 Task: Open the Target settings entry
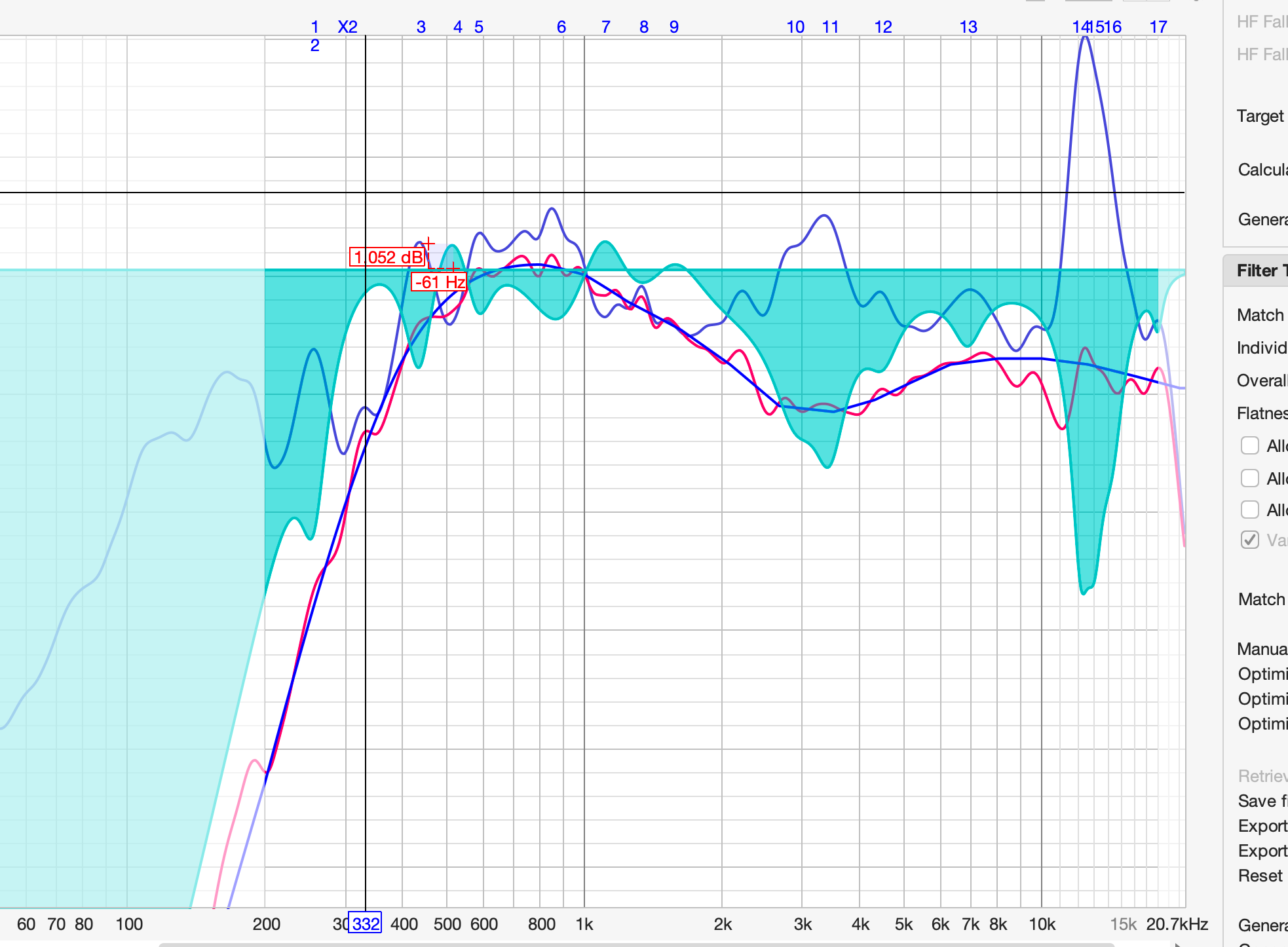(1260, 116)
